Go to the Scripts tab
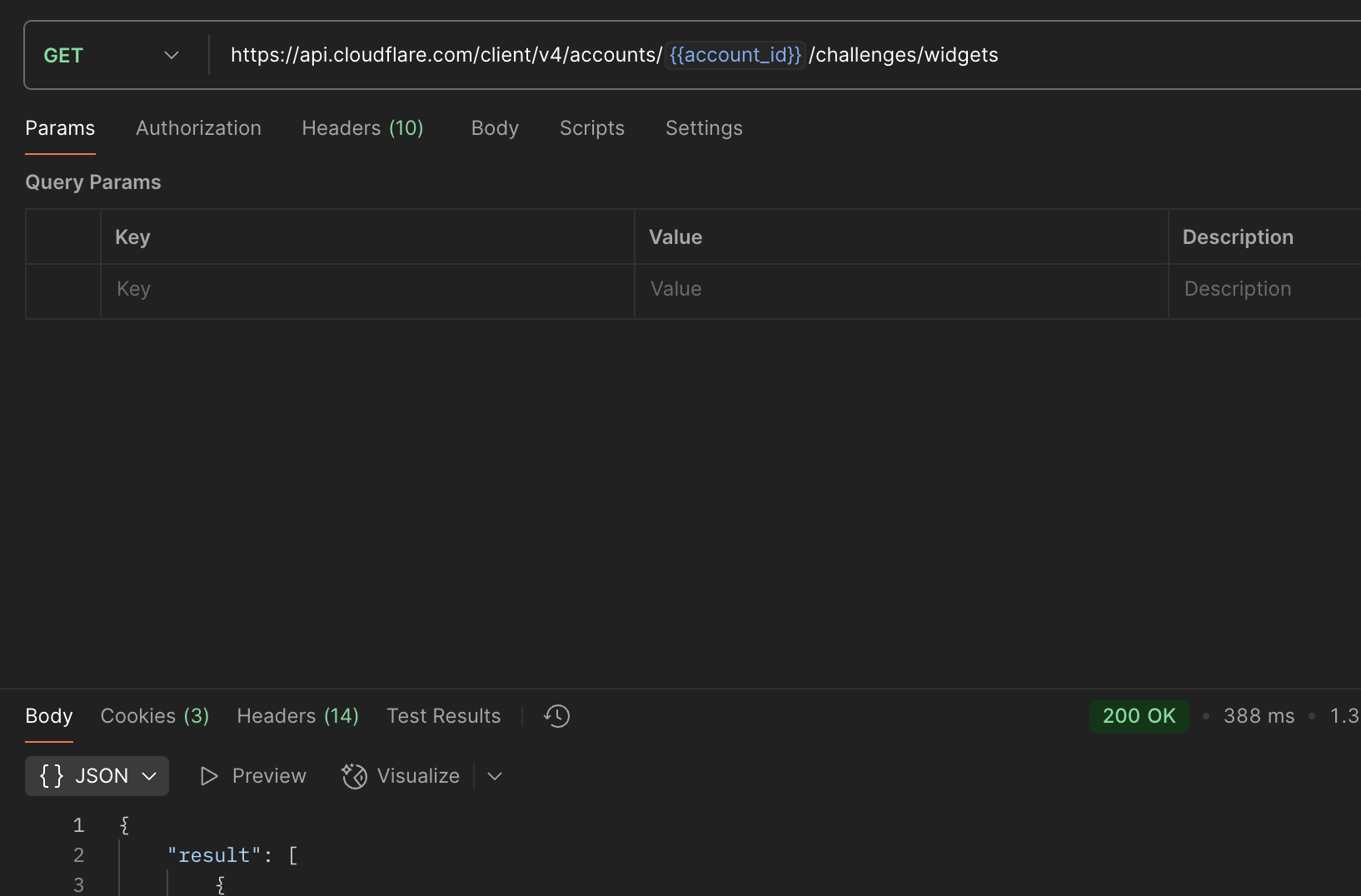1361x896 pixels. [592, 128]
